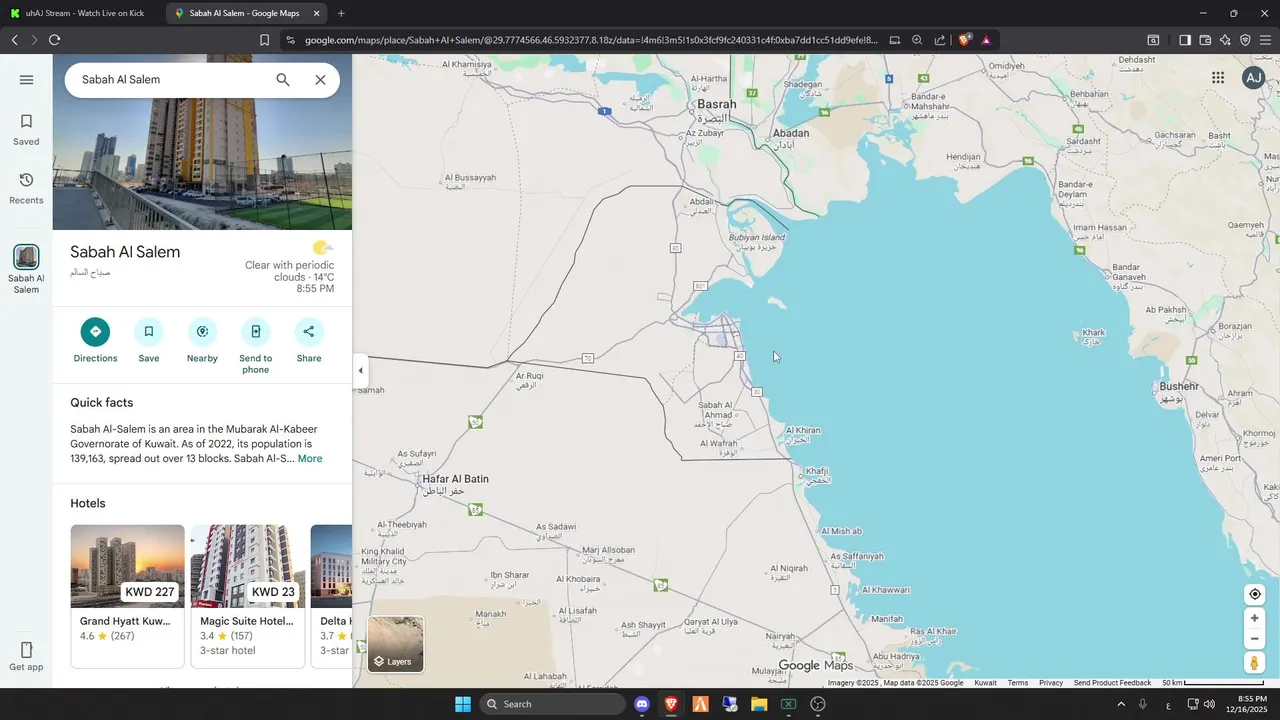The image size is (1280, 720).
Task: Open File Explorer from the taskbar
Action: click(759, 704)
